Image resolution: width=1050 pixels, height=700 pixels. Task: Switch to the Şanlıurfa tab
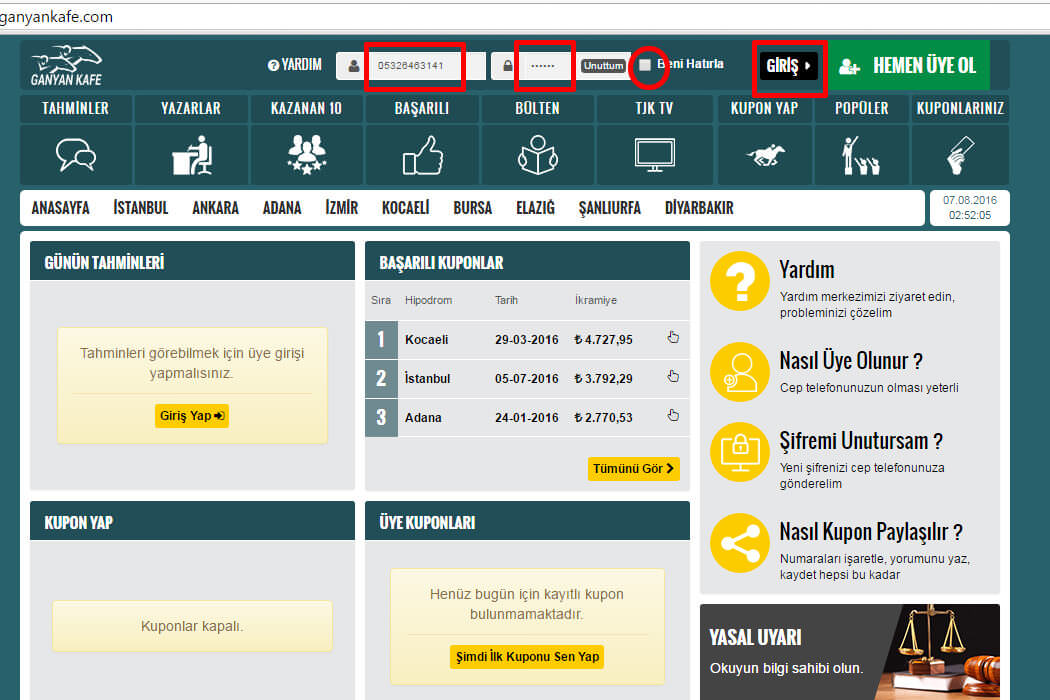(x=610, y=208)
